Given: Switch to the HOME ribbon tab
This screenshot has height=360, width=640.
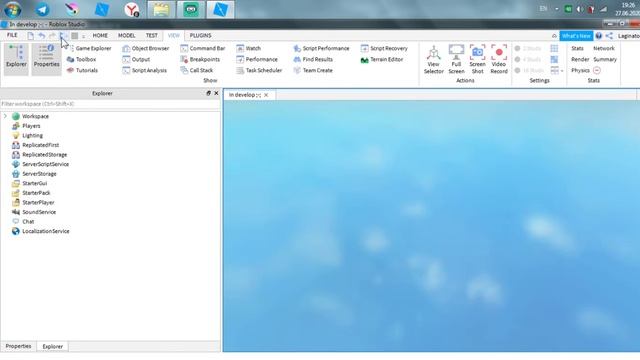Looking at the screenshot, I should pos(100,36).
